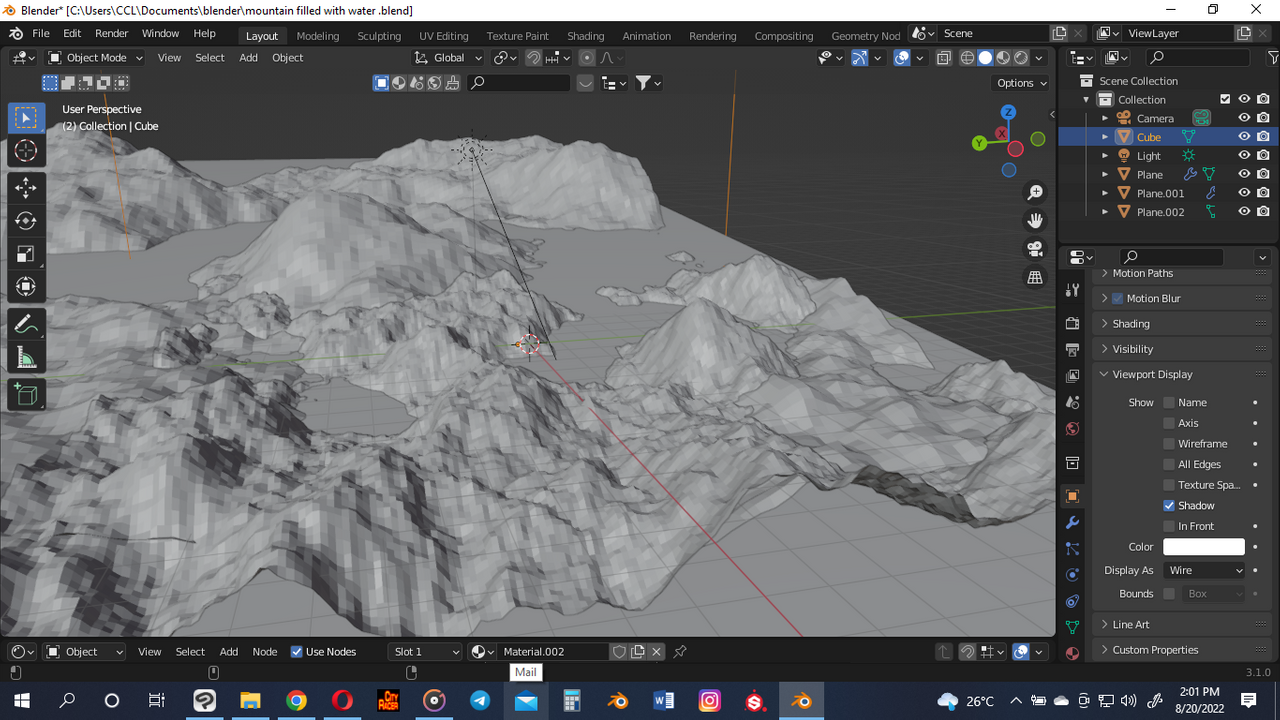Open the Object properties tab
Image resolution: width=1280 pixels, height=720 pixels.
pyautogui.click(x=1072, y=496)
